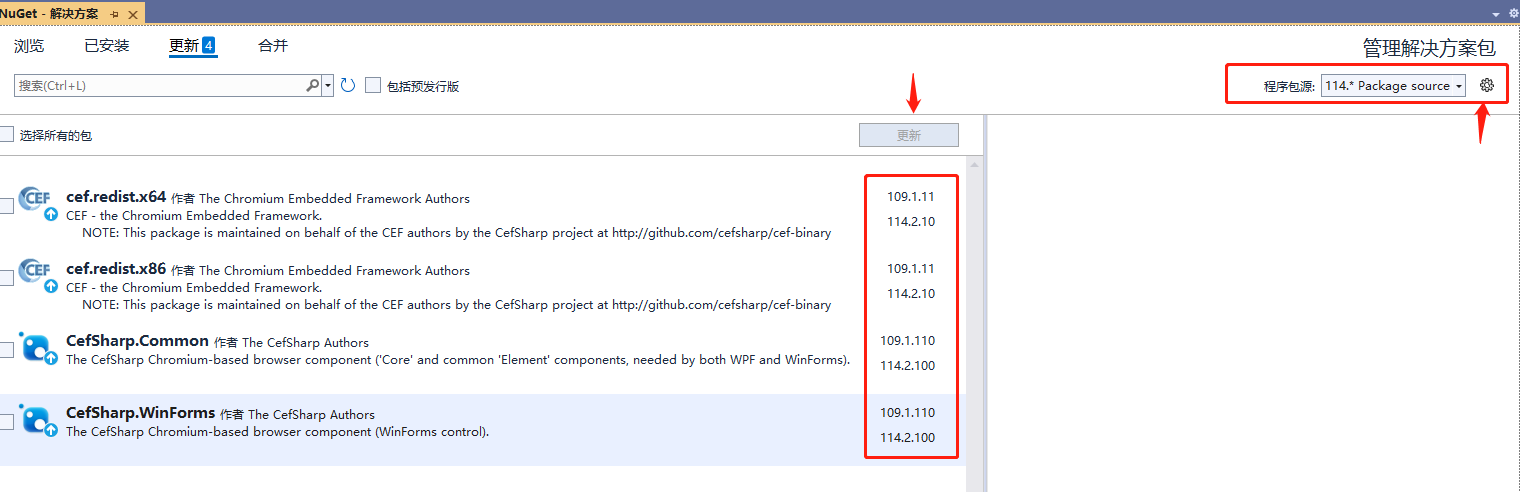Check 选择所有的包 checkbox
The width and height of the screenshot is (1520, 492).
[6, 134]
